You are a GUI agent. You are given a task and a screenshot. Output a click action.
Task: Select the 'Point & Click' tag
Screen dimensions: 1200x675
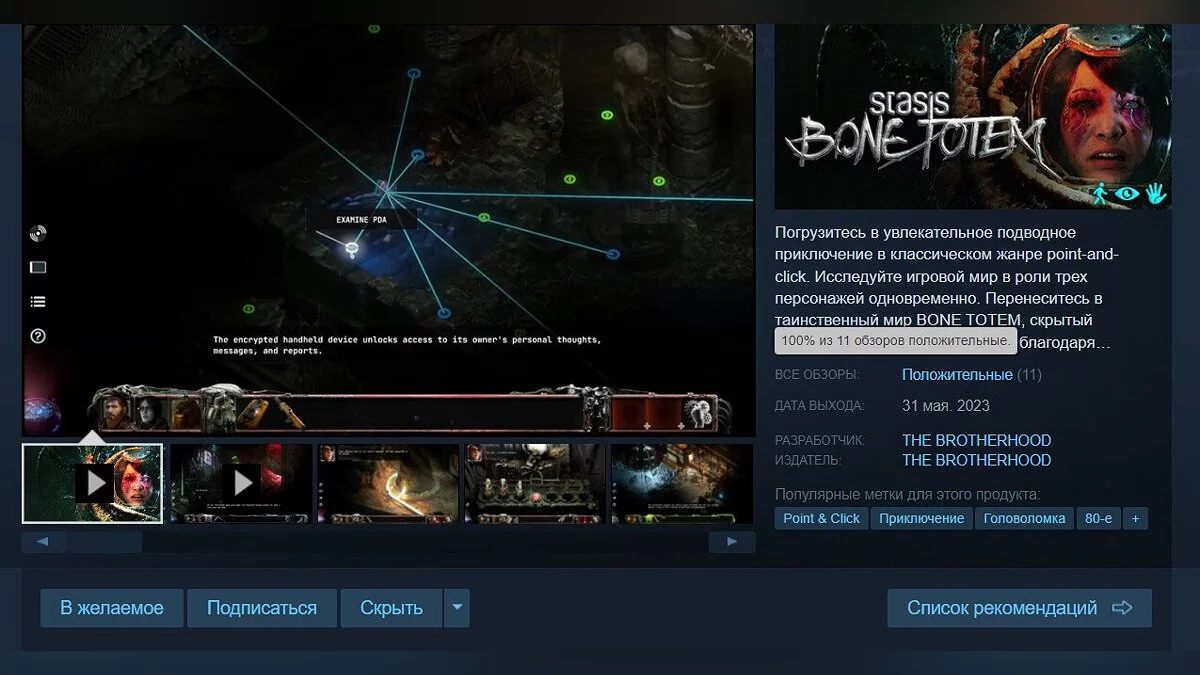(821, 518)
